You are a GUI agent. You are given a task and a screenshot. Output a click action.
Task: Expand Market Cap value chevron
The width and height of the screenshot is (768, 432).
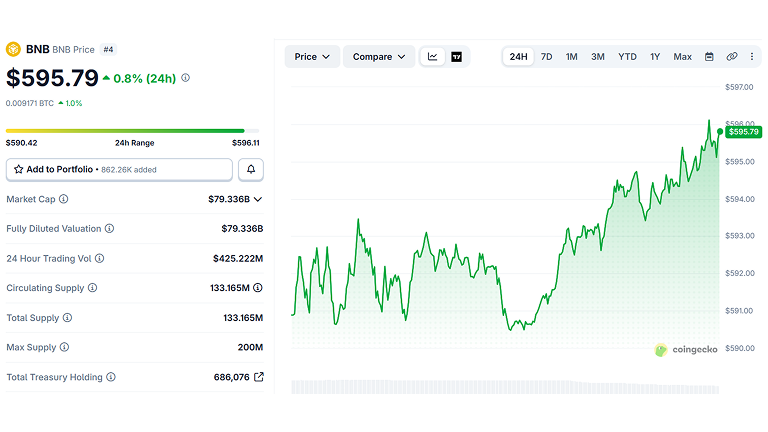click(x=258, y=199)
